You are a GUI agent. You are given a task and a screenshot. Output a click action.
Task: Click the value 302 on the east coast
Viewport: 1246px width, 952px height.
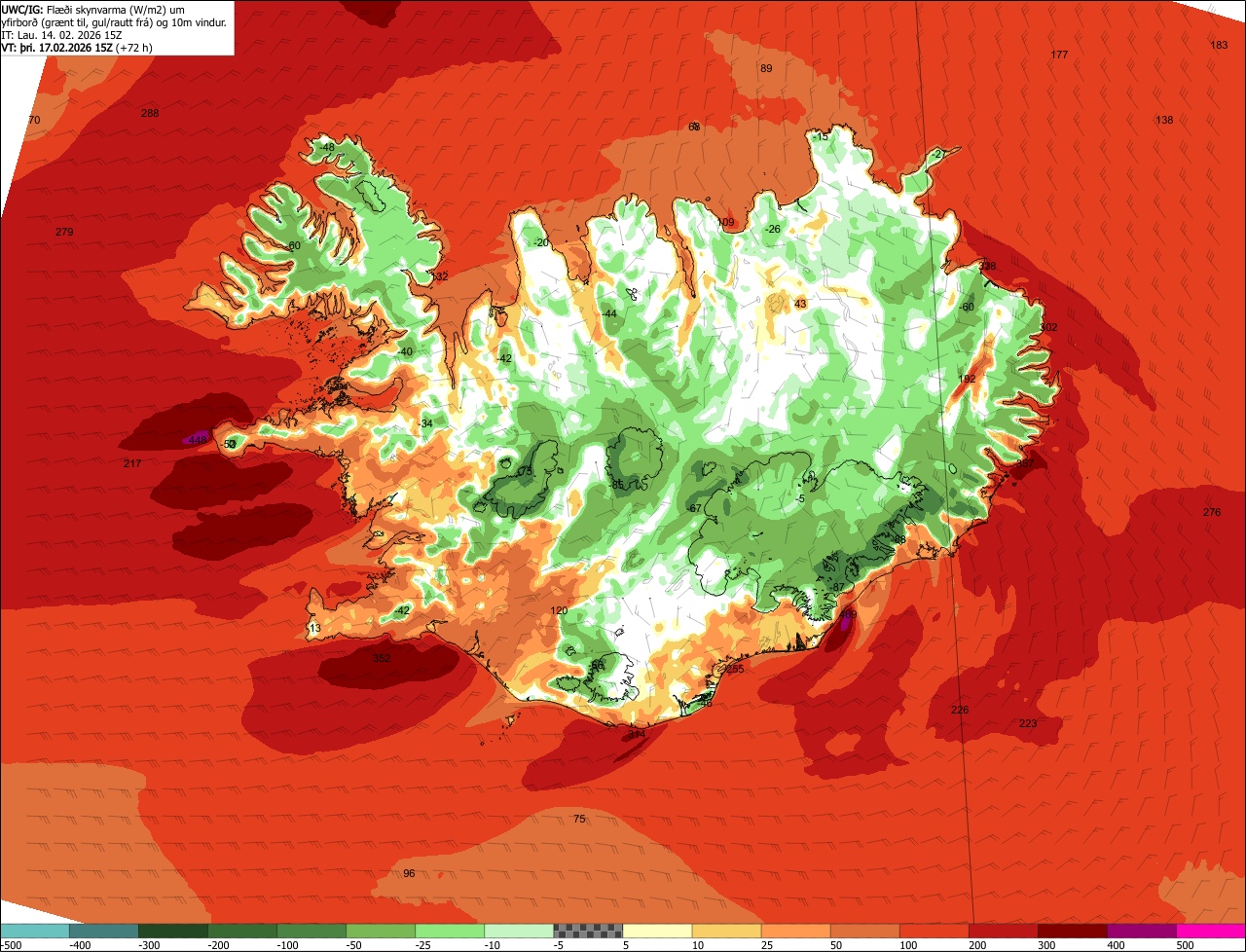[1048, 327]
